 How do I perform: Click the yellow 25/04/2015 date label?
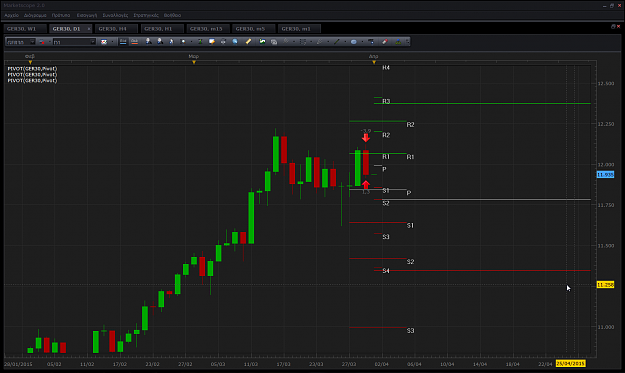click(570, 363)
